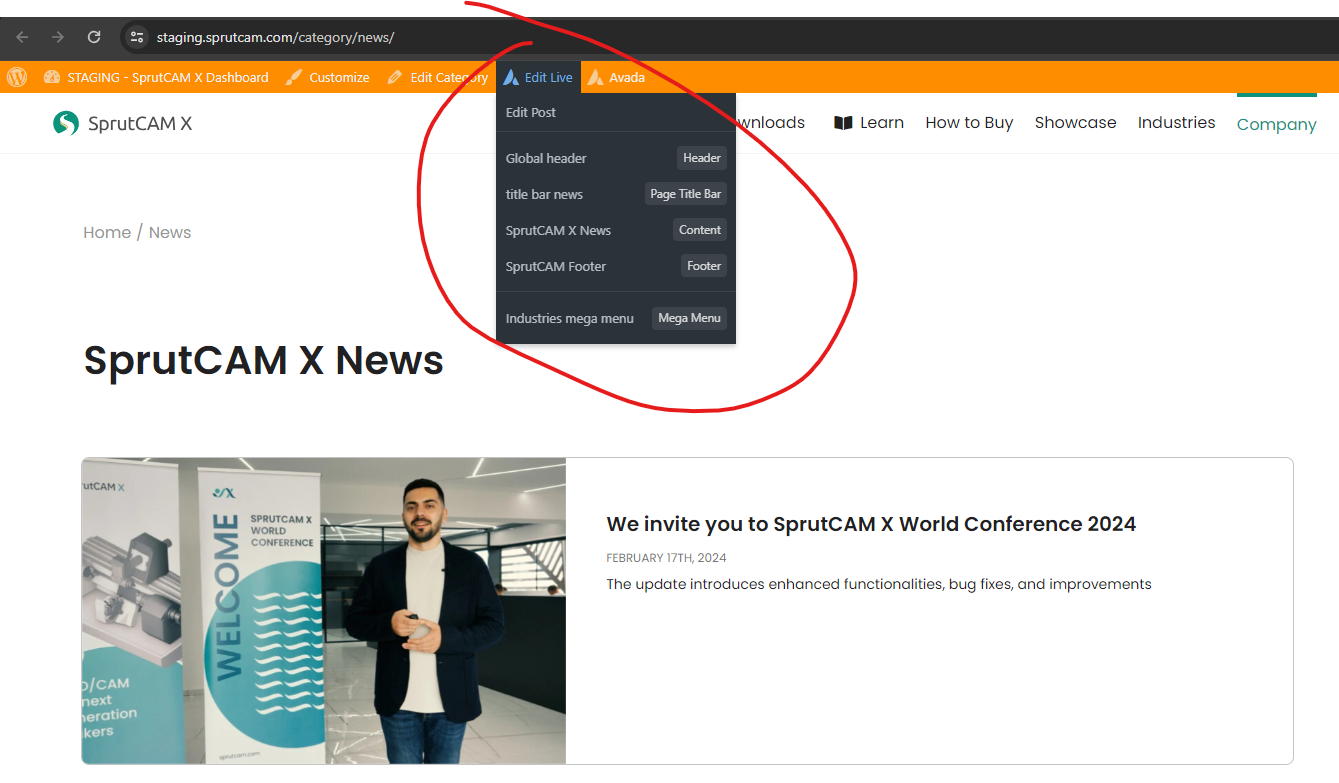This screenshot has width=1339, height=783.
Task: Select Industries mega menu entry
Action: tap(570, 318)
